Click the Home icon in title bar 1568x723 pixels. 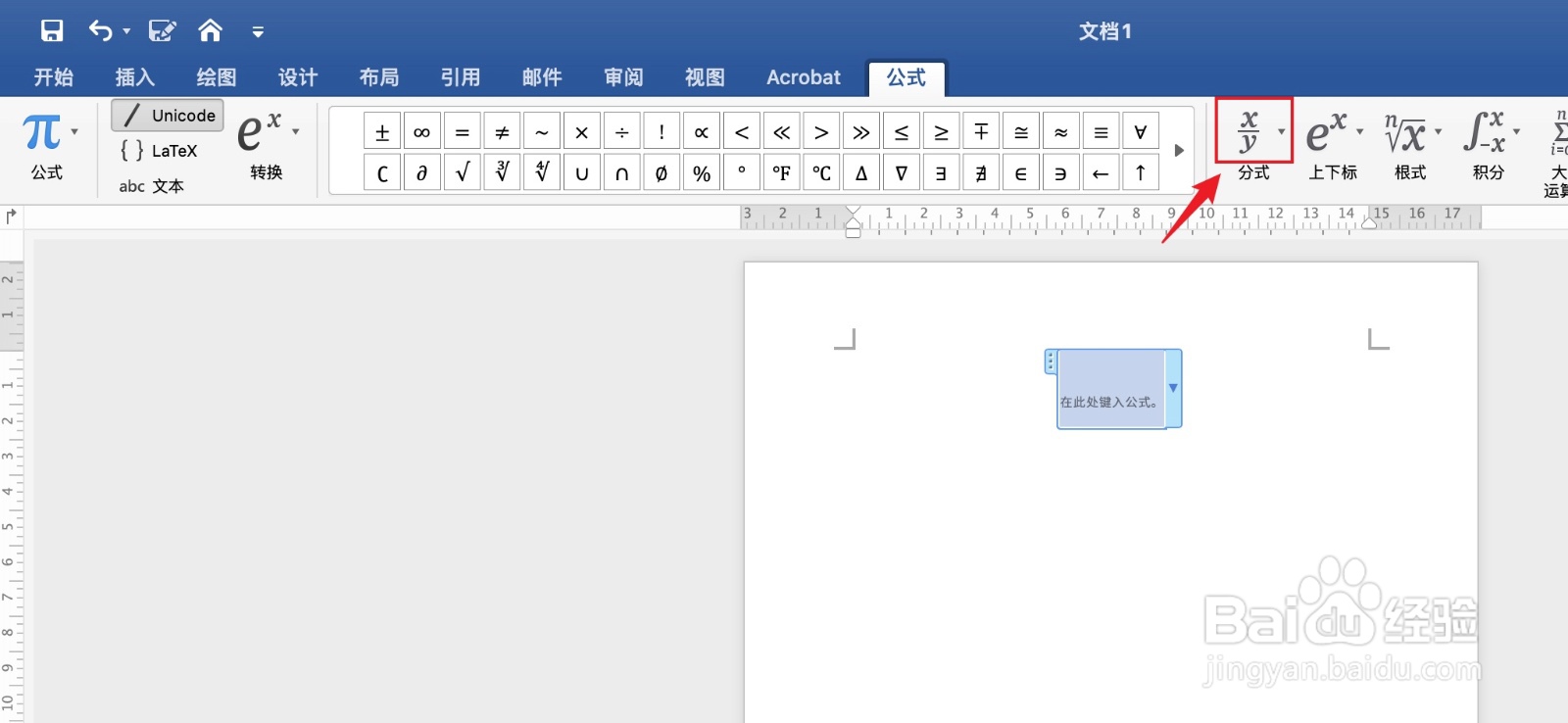[210, 30]
